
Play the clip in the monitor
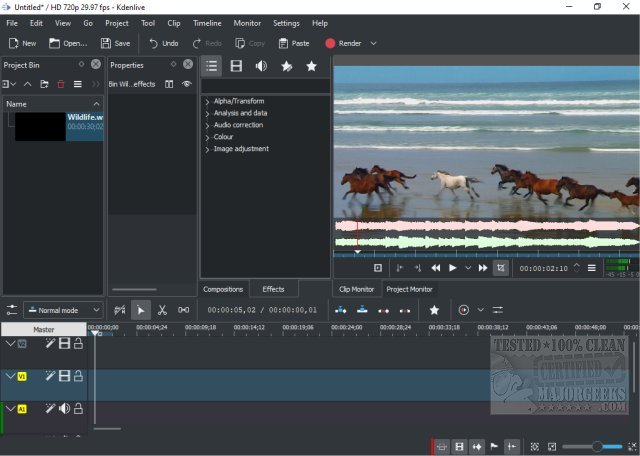tap(453, 268)
